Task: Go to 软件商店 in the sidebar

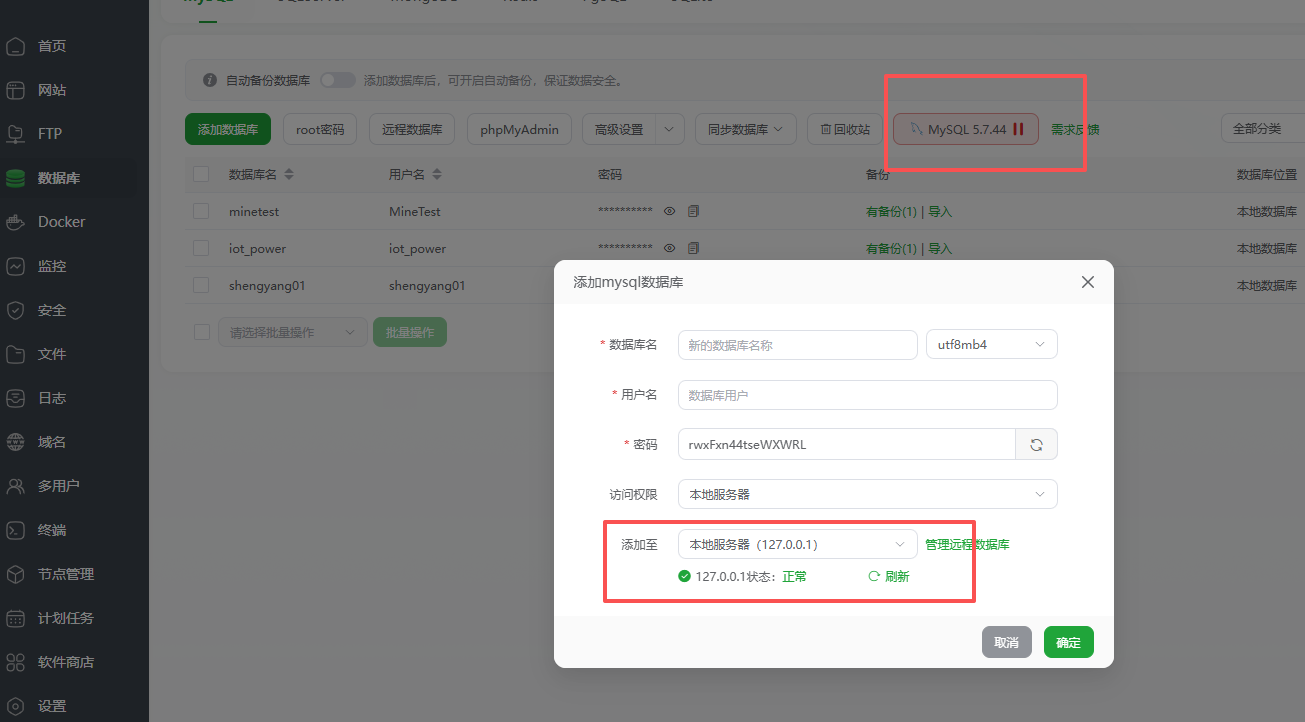Action: [x=65, y=662]
